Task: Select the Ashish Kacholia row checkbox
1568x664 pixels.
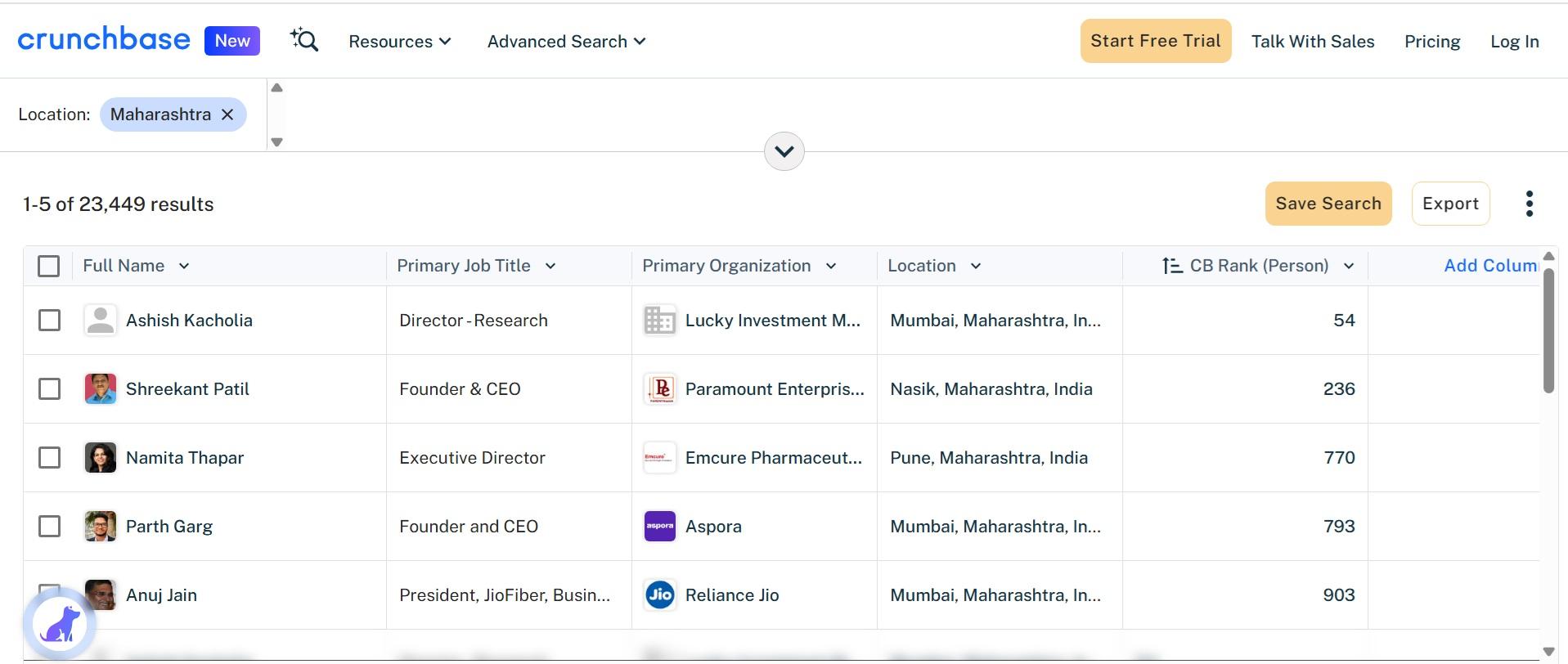Action: point(50,321)
